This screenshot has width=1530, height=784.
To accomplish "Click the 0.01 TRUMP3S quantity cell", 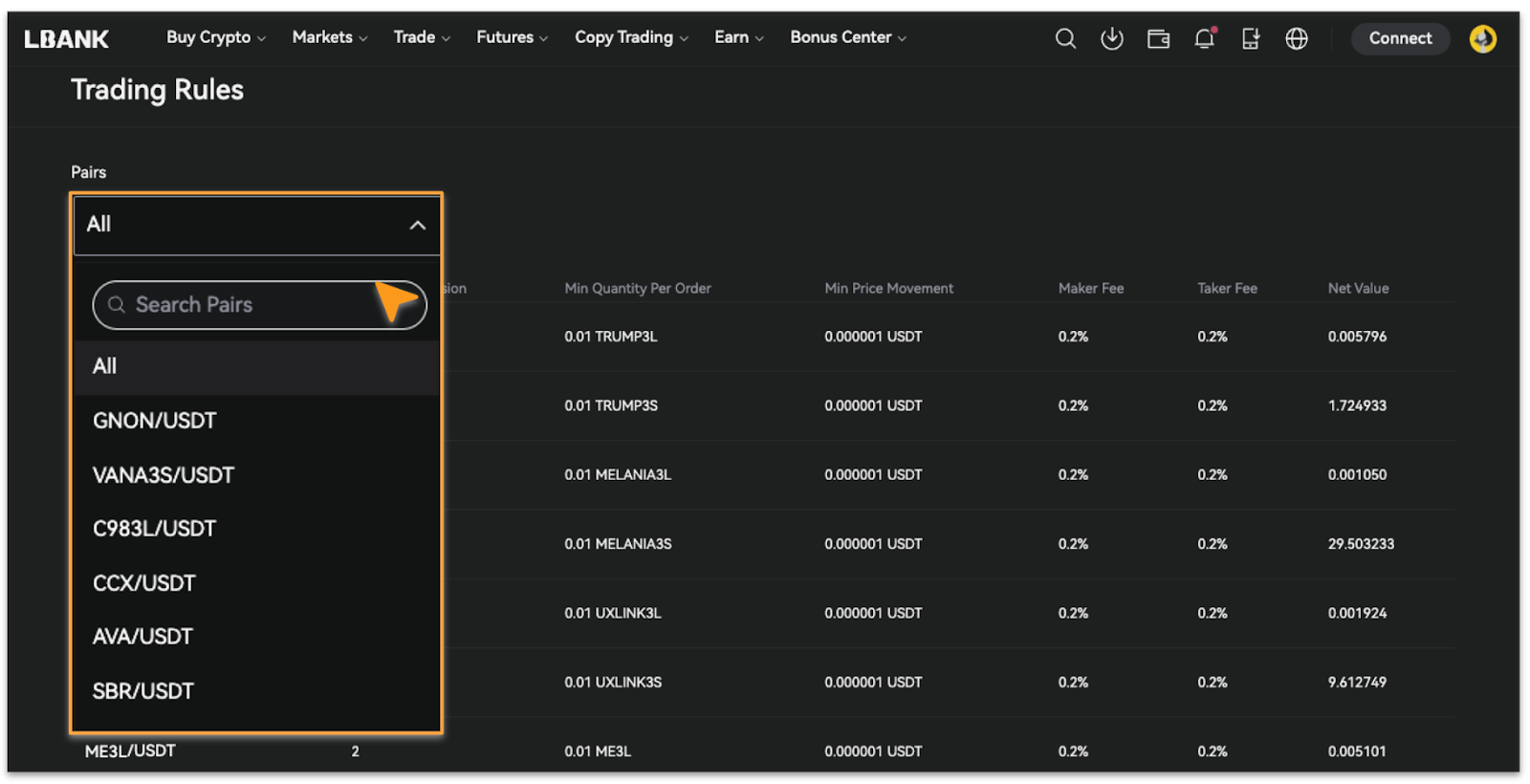I will tap(611, 405).
